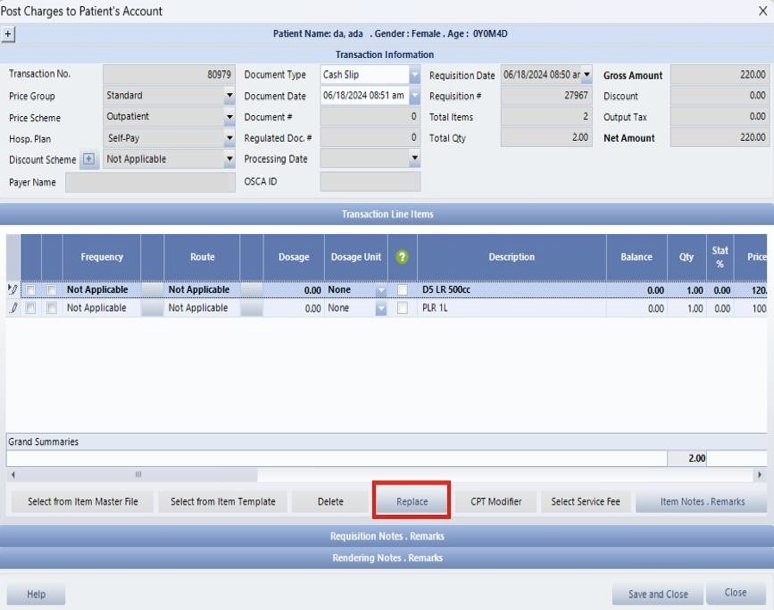Open the Hosp. Plan dropdown

click(229, 138)
